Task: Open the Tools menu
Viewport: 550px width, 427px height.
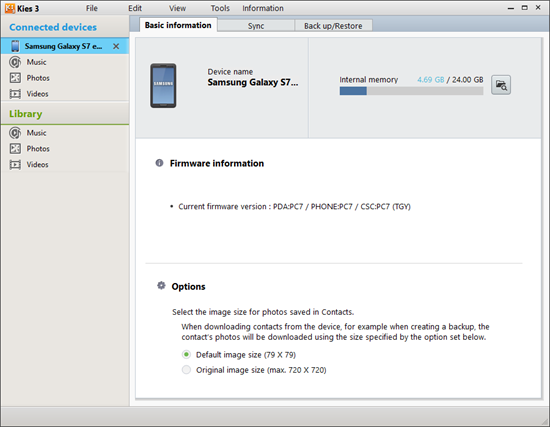Action: point(220,8)
